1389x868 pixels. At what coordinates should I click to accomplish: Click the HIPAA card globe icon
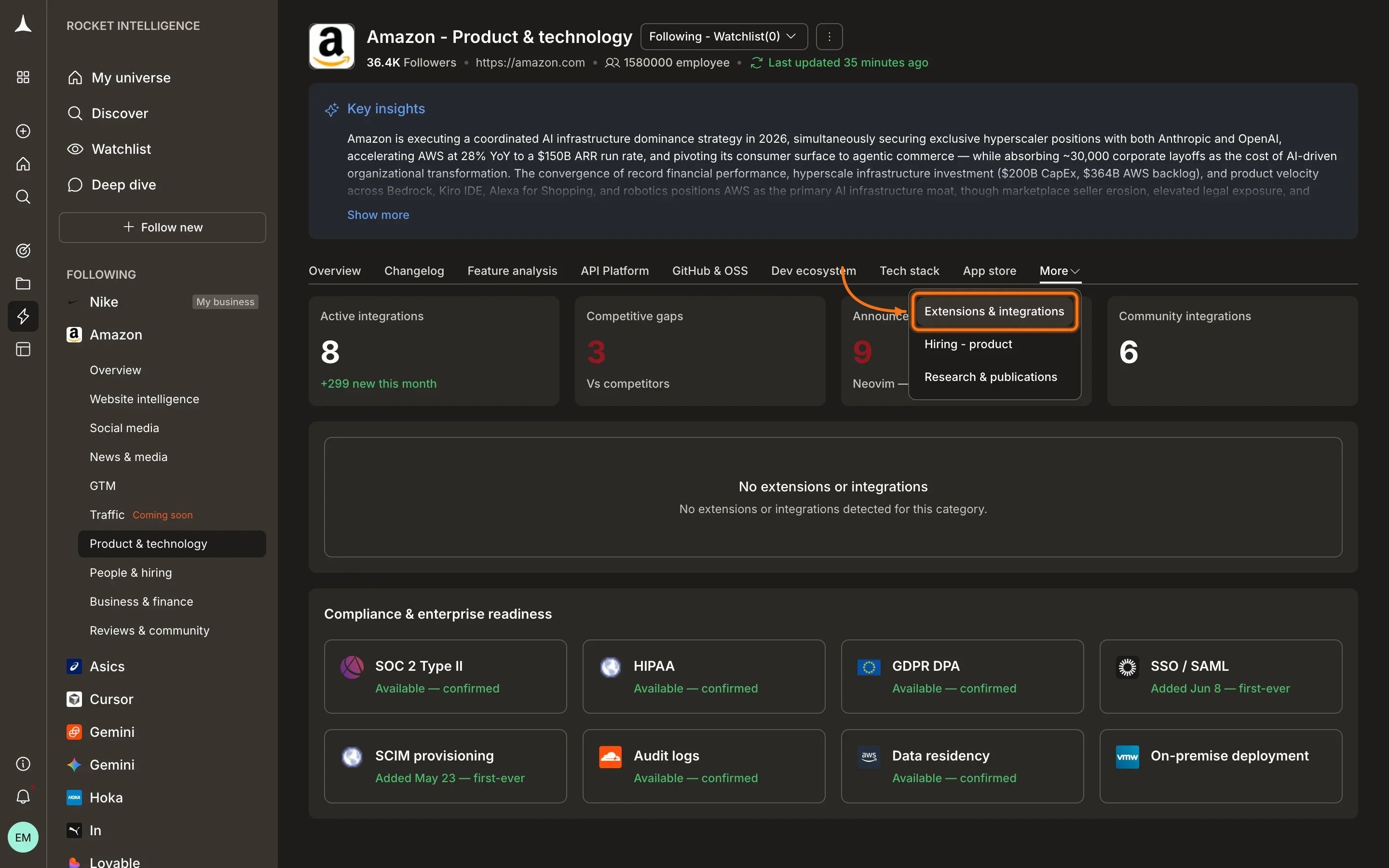click(610, 667)
